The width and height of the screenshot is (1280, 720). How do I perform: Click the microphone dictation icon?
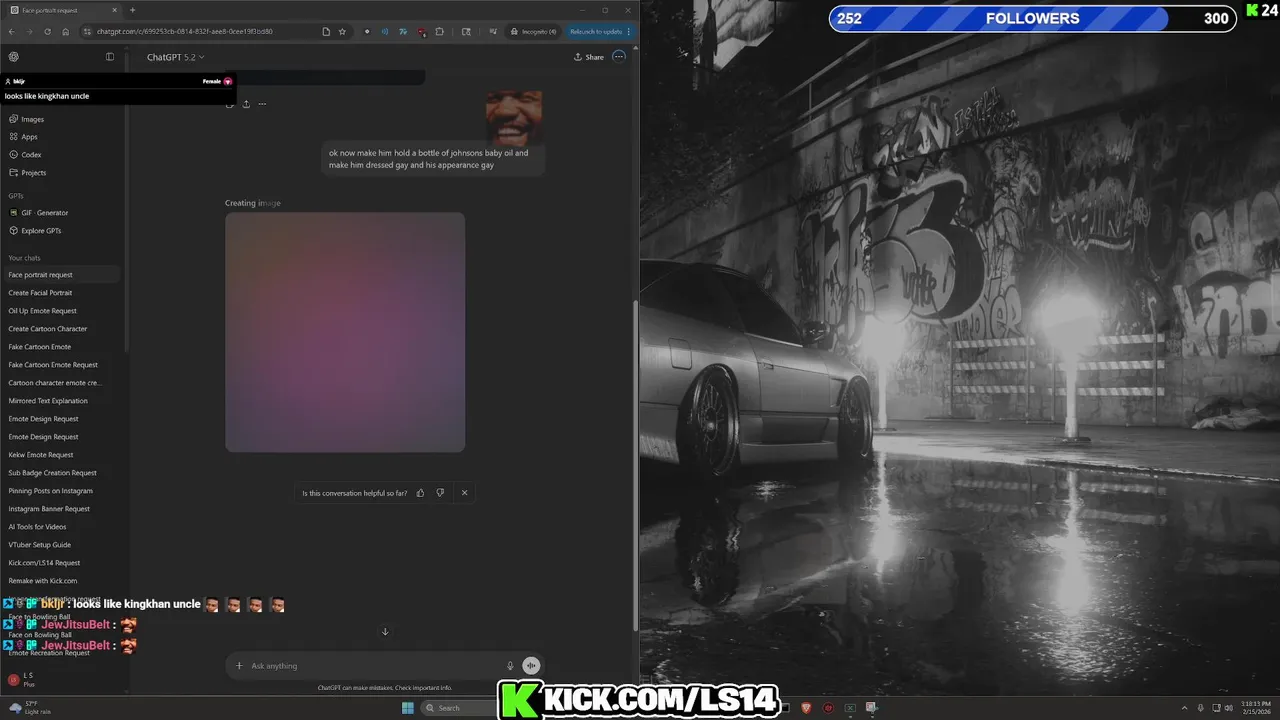510,666
